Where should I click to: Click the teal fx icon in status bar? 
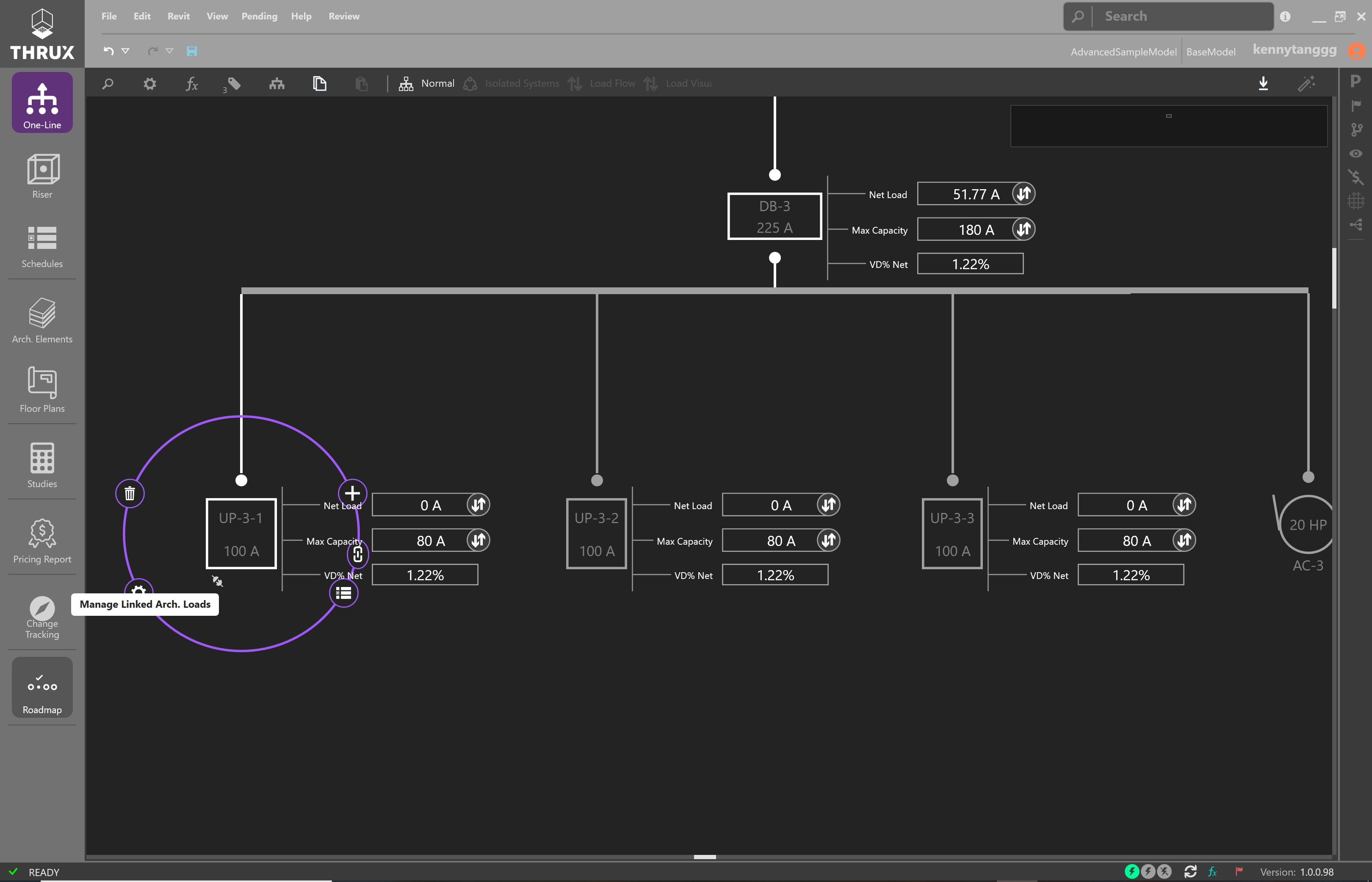(1213, 871)
